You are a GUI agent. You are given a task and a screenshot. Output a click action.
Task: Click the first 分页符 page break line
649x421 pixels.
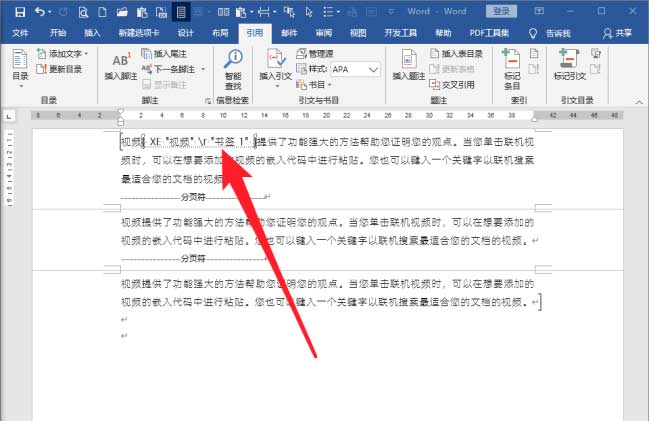194,197
